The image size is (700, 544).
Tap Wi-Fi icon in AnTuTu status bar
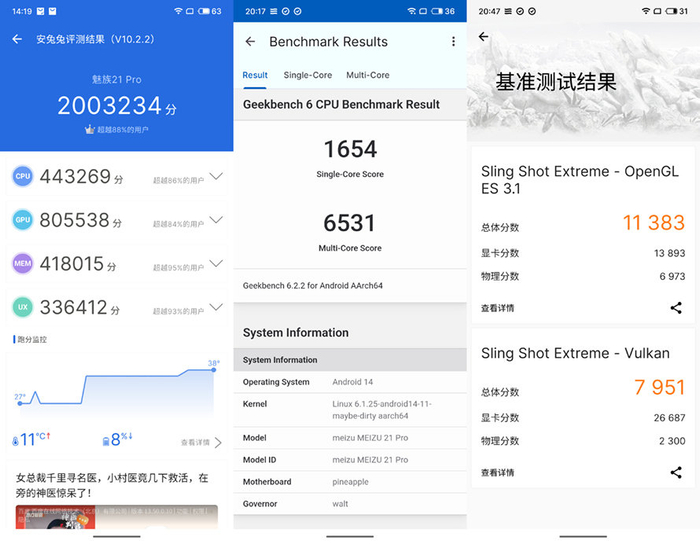click(178, 11)
